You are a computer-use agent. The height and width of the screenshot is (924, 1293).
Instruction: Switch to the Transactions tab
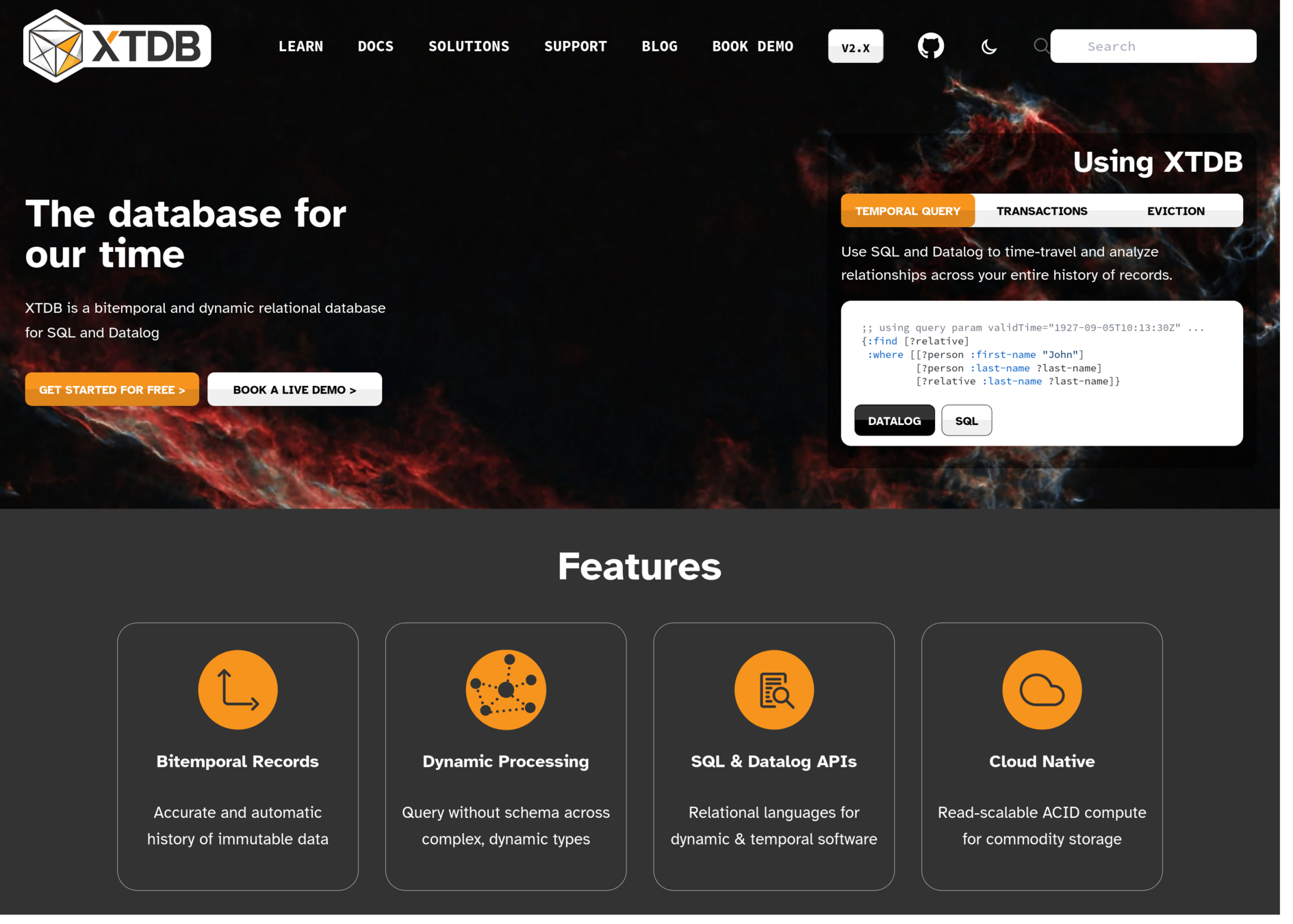[1042, 211]
